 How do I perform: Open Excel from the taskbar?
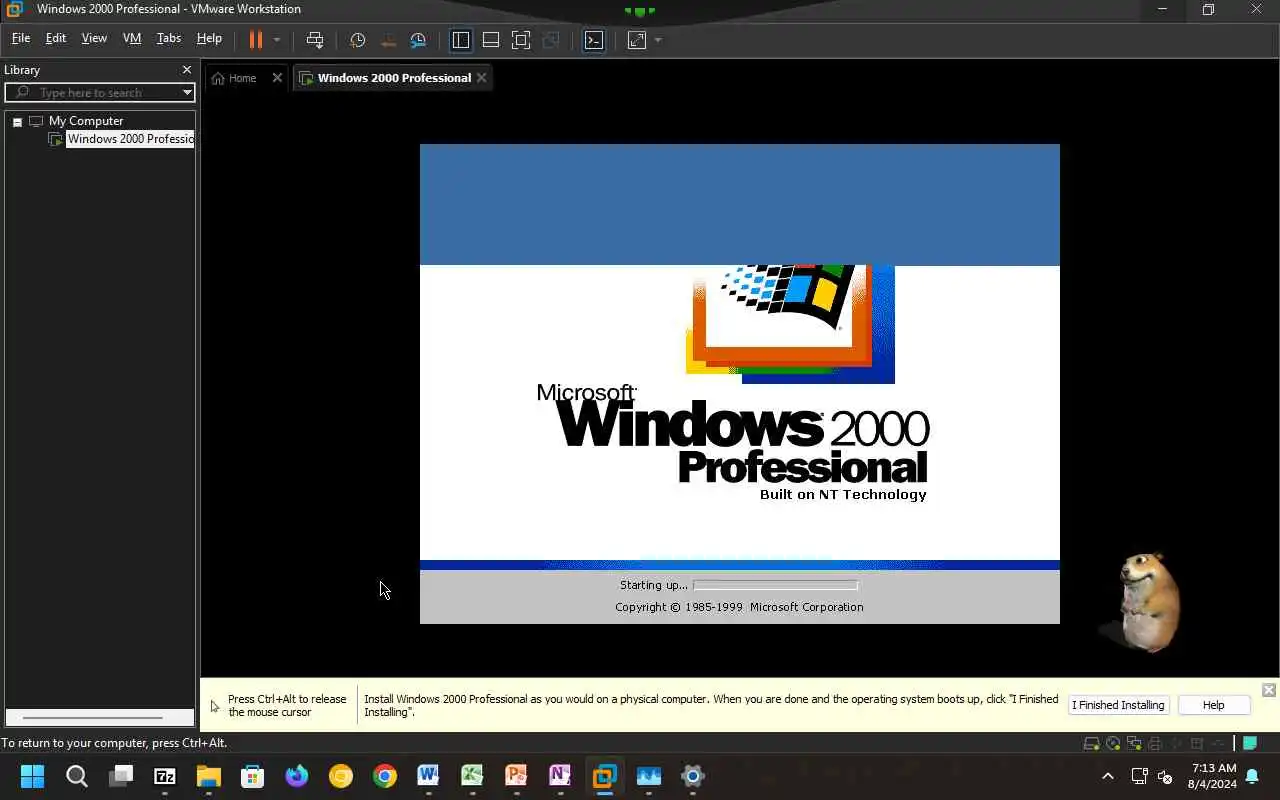472,776
